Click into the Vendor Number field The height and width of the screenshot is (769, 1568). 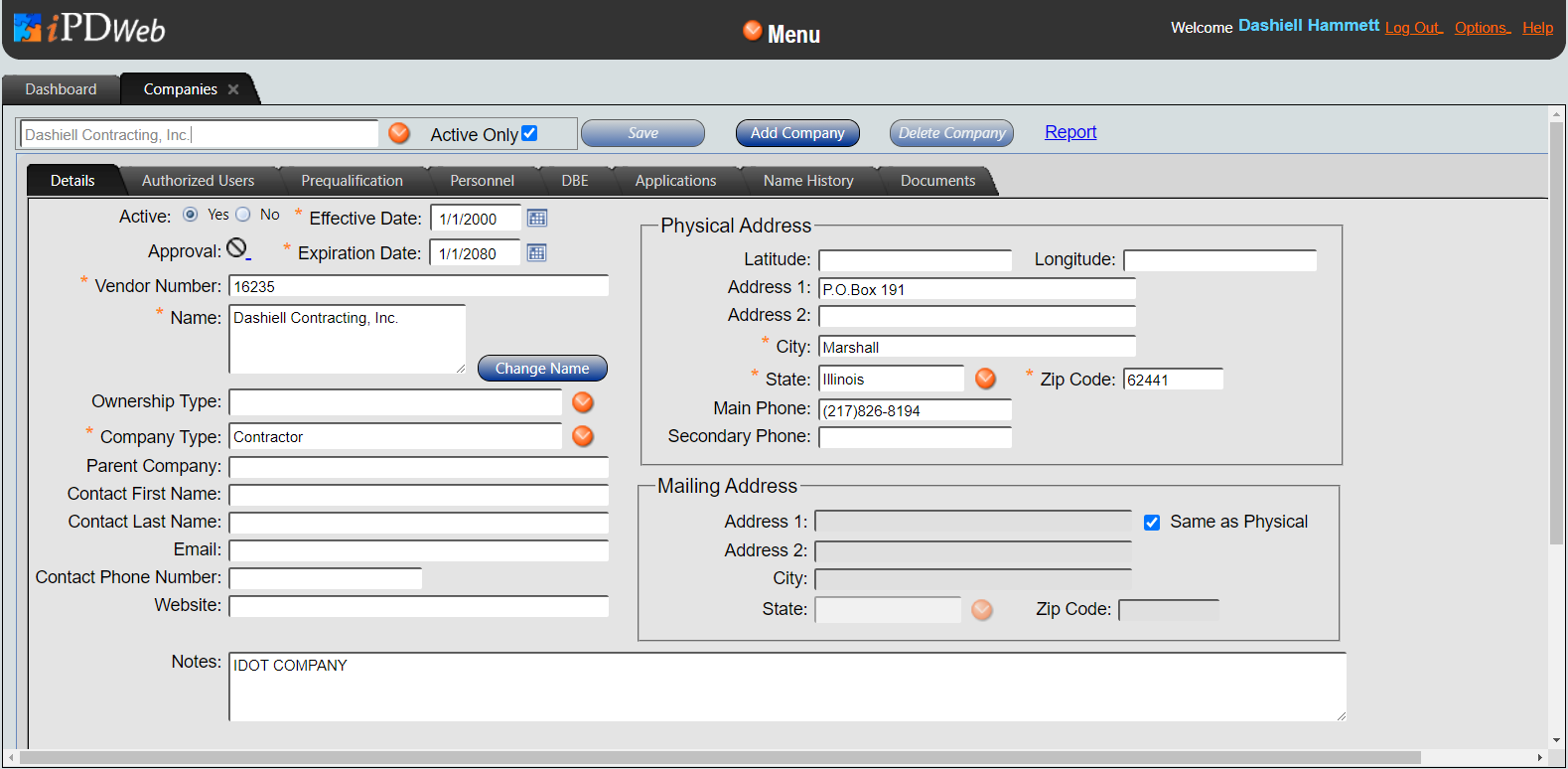pyautogui.click(x=418, y=286)
